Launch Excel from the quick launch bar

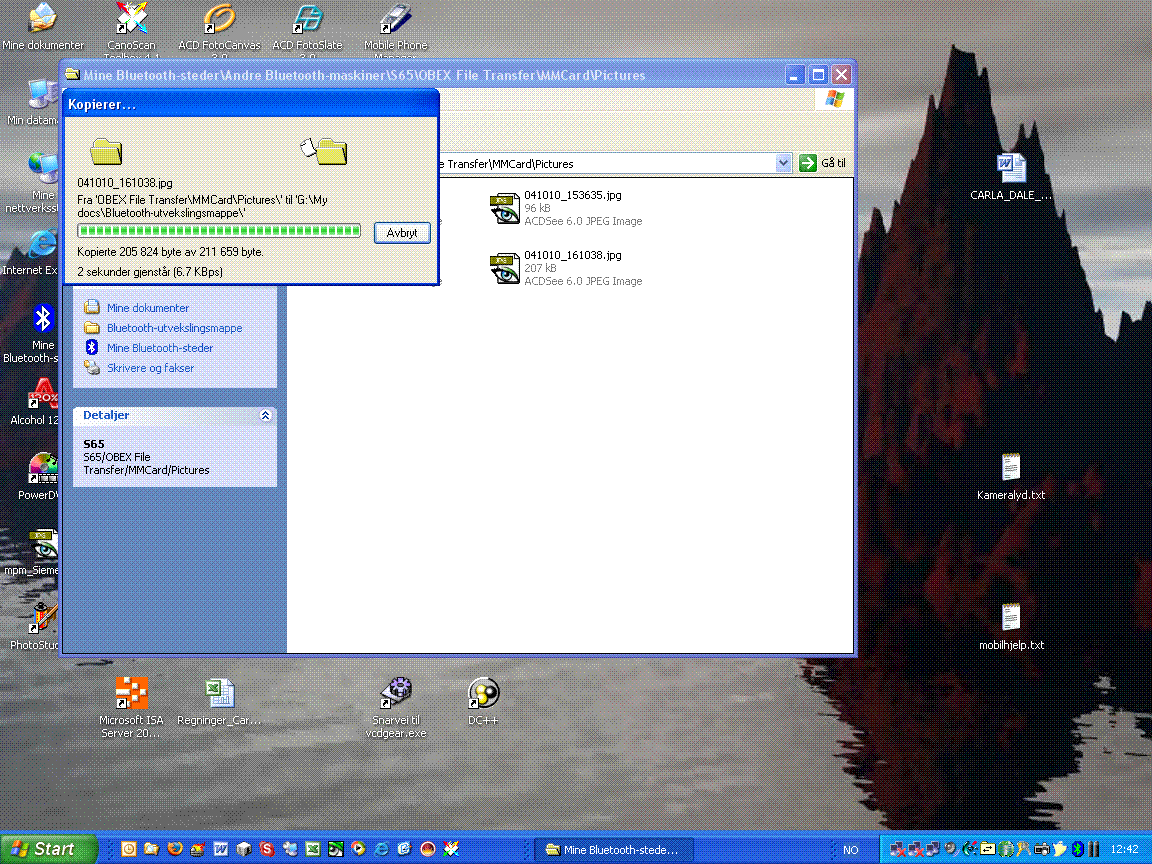point(313,849)
